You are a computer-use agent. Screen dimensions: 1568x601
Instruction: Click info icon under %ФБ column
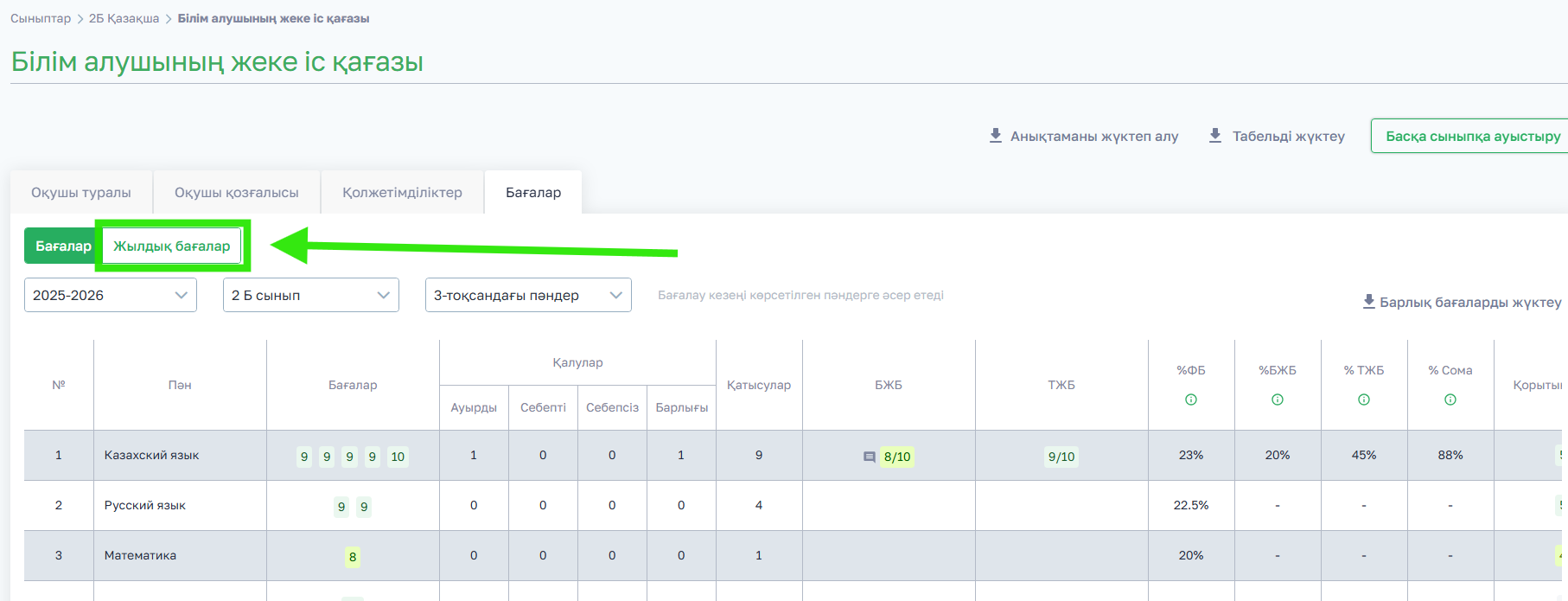coord(1191,400)
